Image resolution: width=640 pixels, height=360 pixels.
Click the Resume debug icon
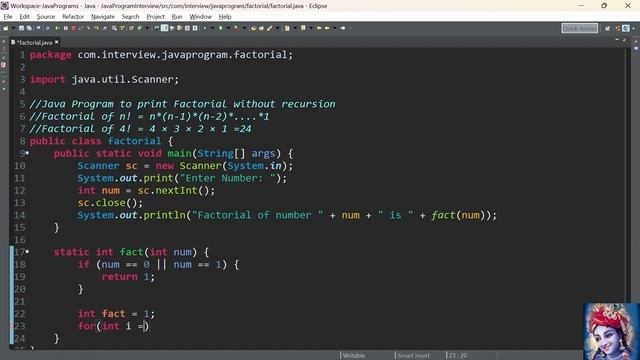point(57,28)
